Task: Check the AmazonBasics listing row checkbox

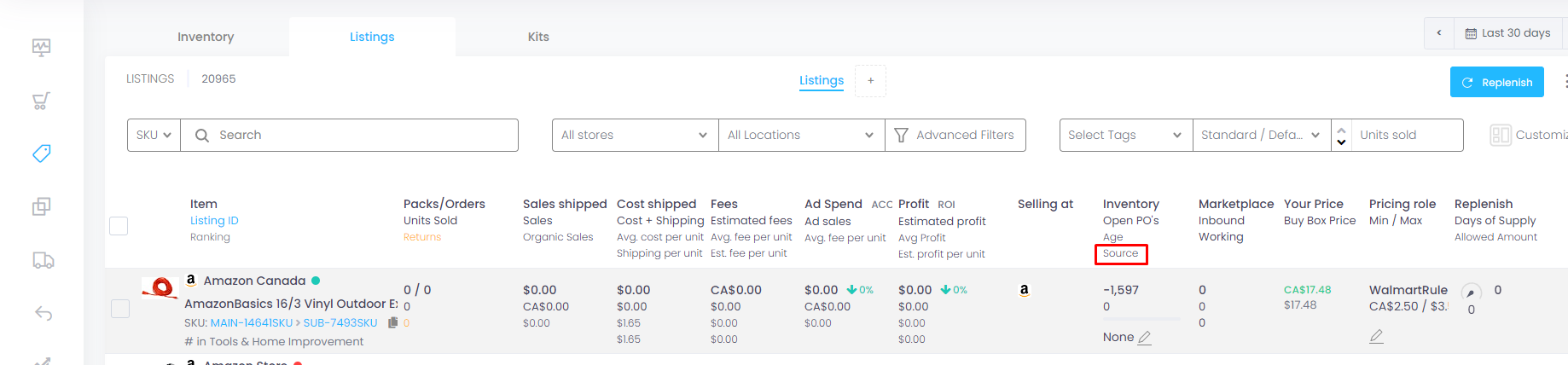Action: pos(120,309)
